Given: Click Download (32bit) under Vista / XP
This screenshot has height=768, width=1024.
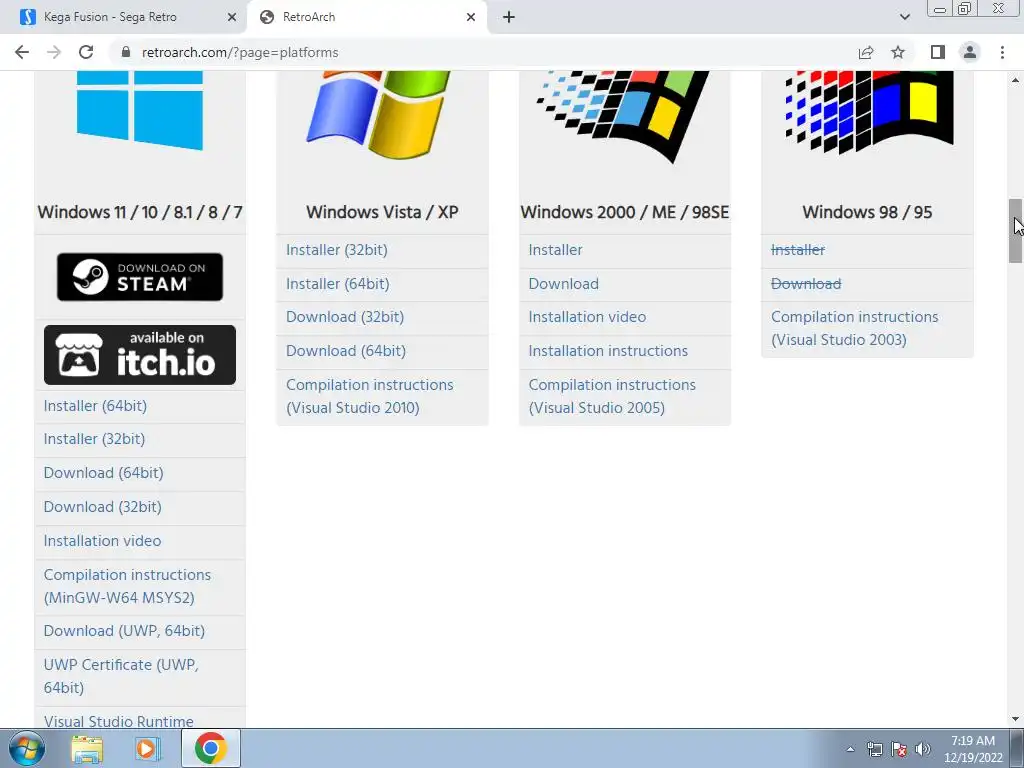Looking at the screenshot, I should click(x=345, y=317).
